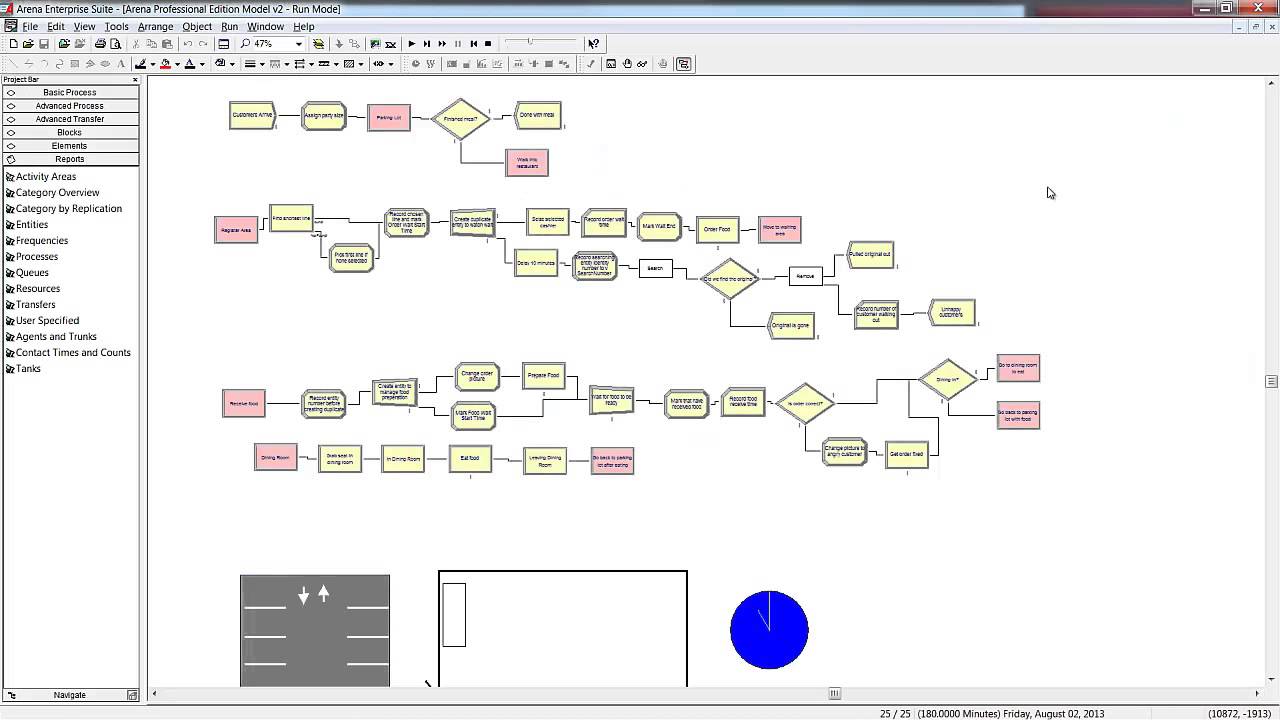The height and width of the screenshot is (720, 1280).
Task: Click the Break/Command icon next to animate
Action: coord(391,44)
